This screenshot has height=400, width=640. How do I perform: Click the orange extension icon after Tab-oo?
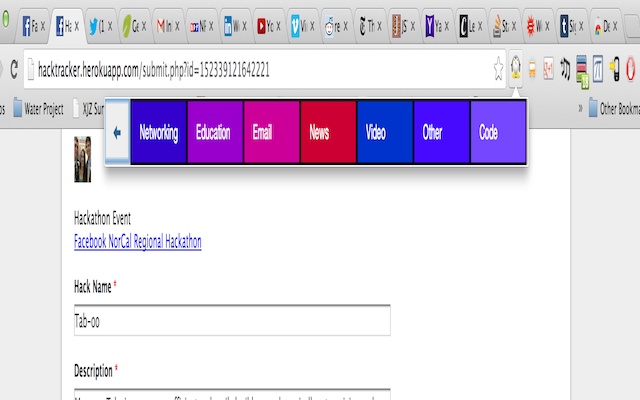click(532, 69)
